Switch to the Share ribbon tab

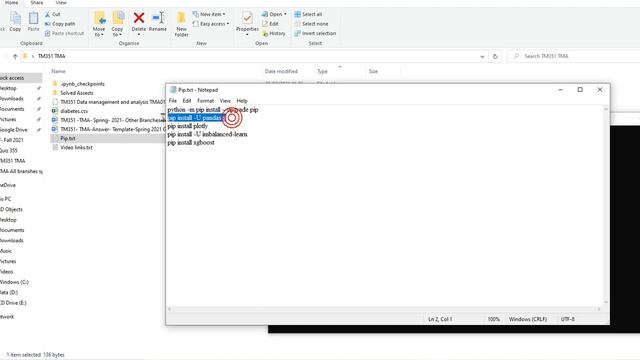(x=36, y=2)
